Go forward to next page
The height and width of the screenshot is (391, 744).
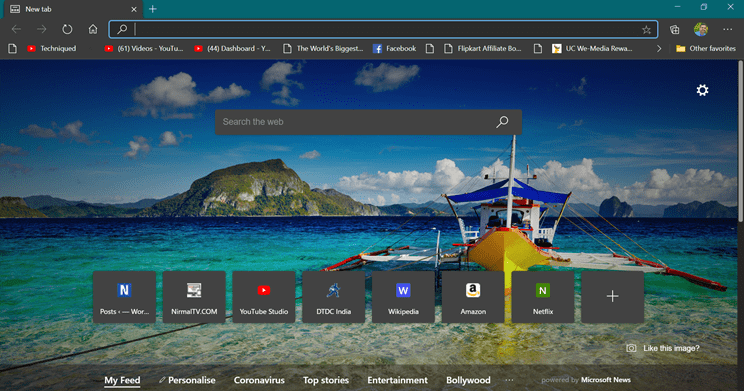(x=42, y=29)
